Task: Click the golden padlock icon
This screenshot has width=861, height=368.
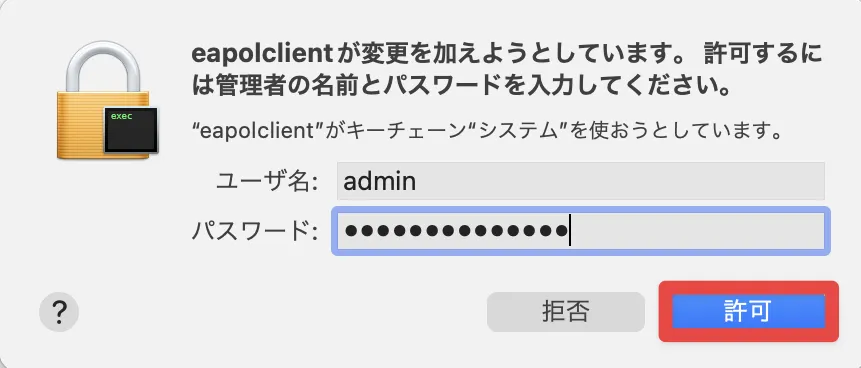Action: coord(103,100)
